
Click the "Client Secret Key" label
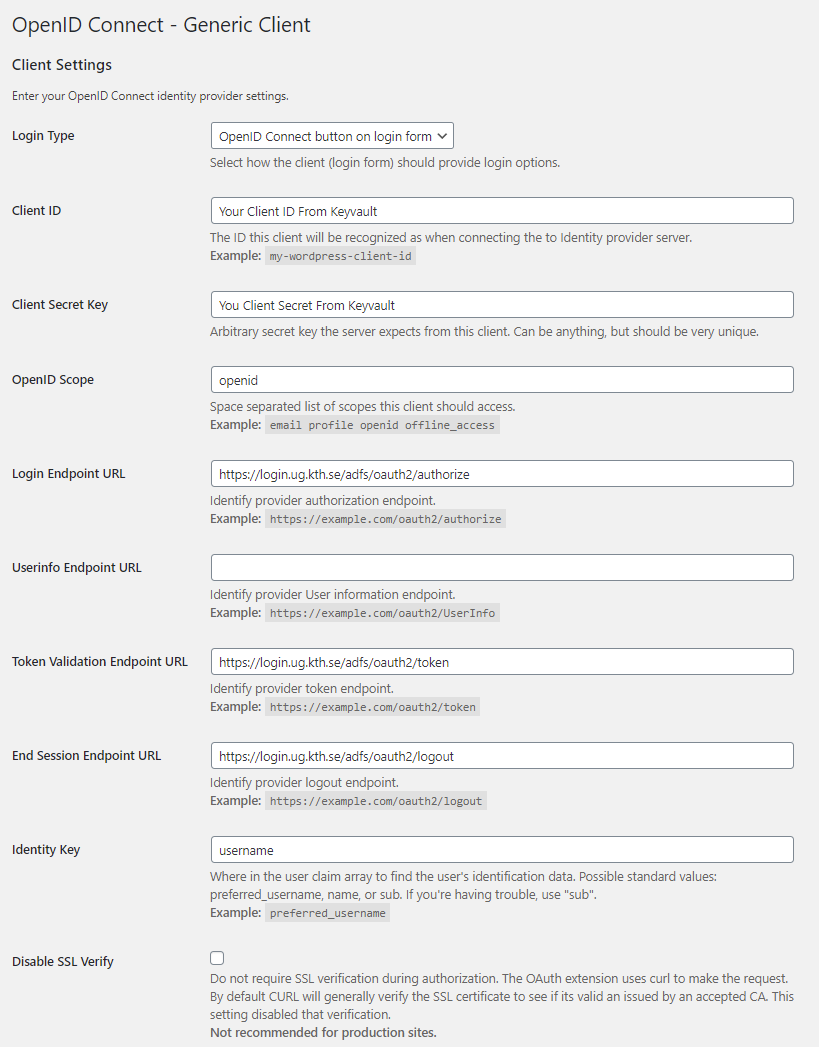coord(60,305)
